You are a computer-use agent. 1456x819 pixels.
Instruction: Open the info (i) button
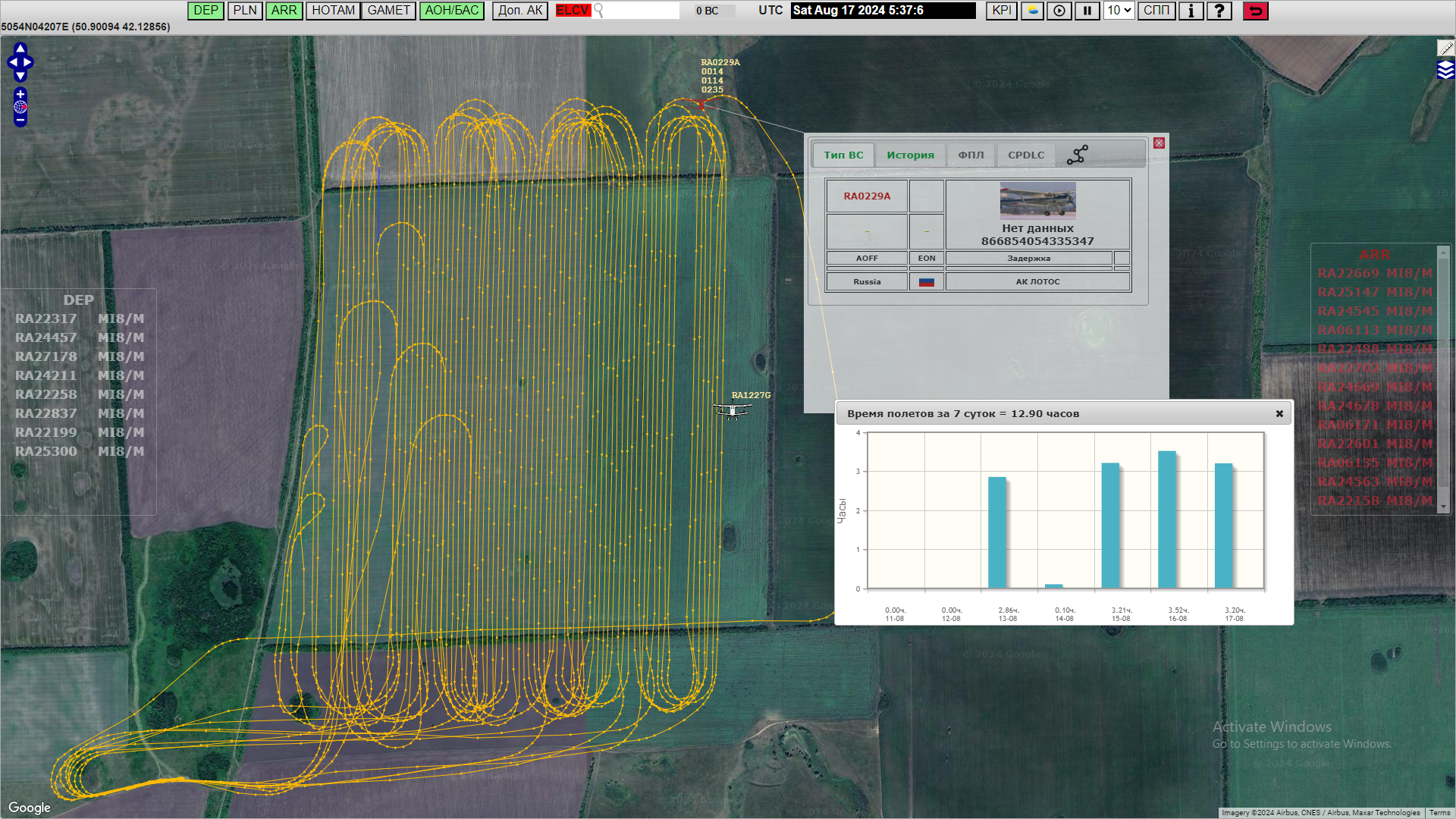1191,11
